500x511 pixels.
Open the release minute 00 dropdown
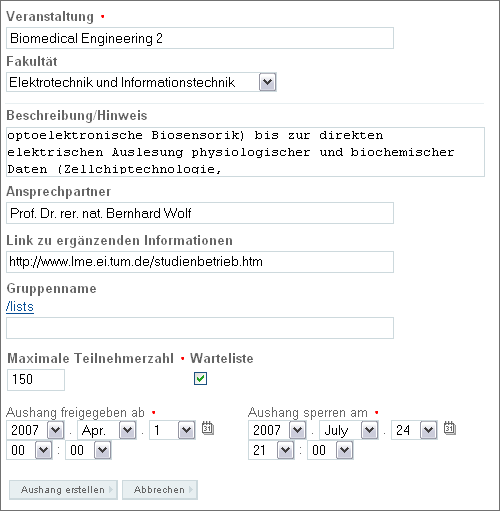(88, 450)
